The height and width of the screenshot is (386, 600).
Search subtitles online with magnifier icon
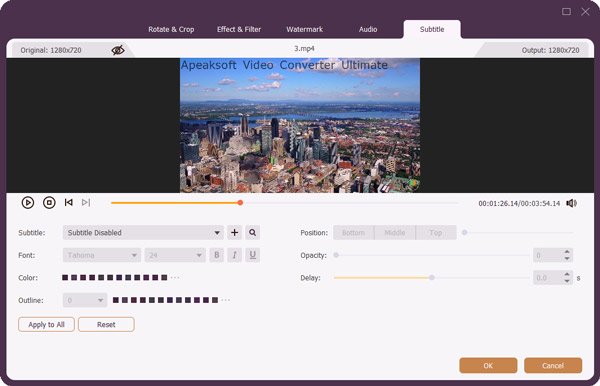pyautogui.click(x=253, y=233)
